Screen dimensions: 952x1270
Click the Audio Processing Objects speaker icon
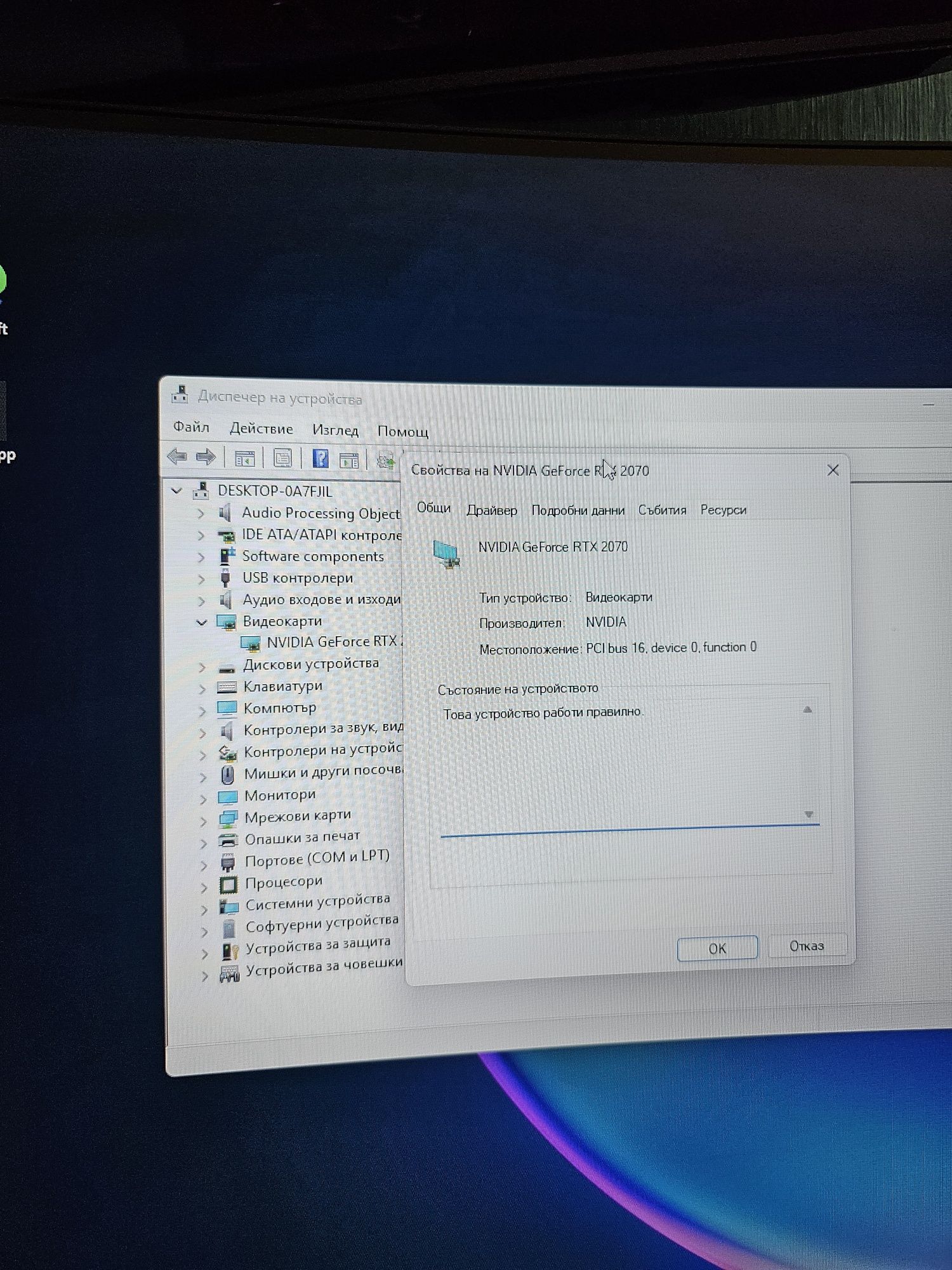[225, 512]
